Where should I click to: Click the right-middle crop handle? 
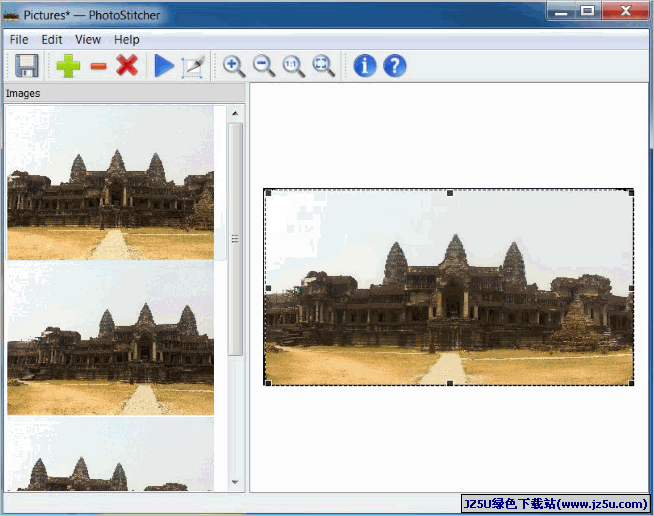pyautogui.click(x=631, y=288)
